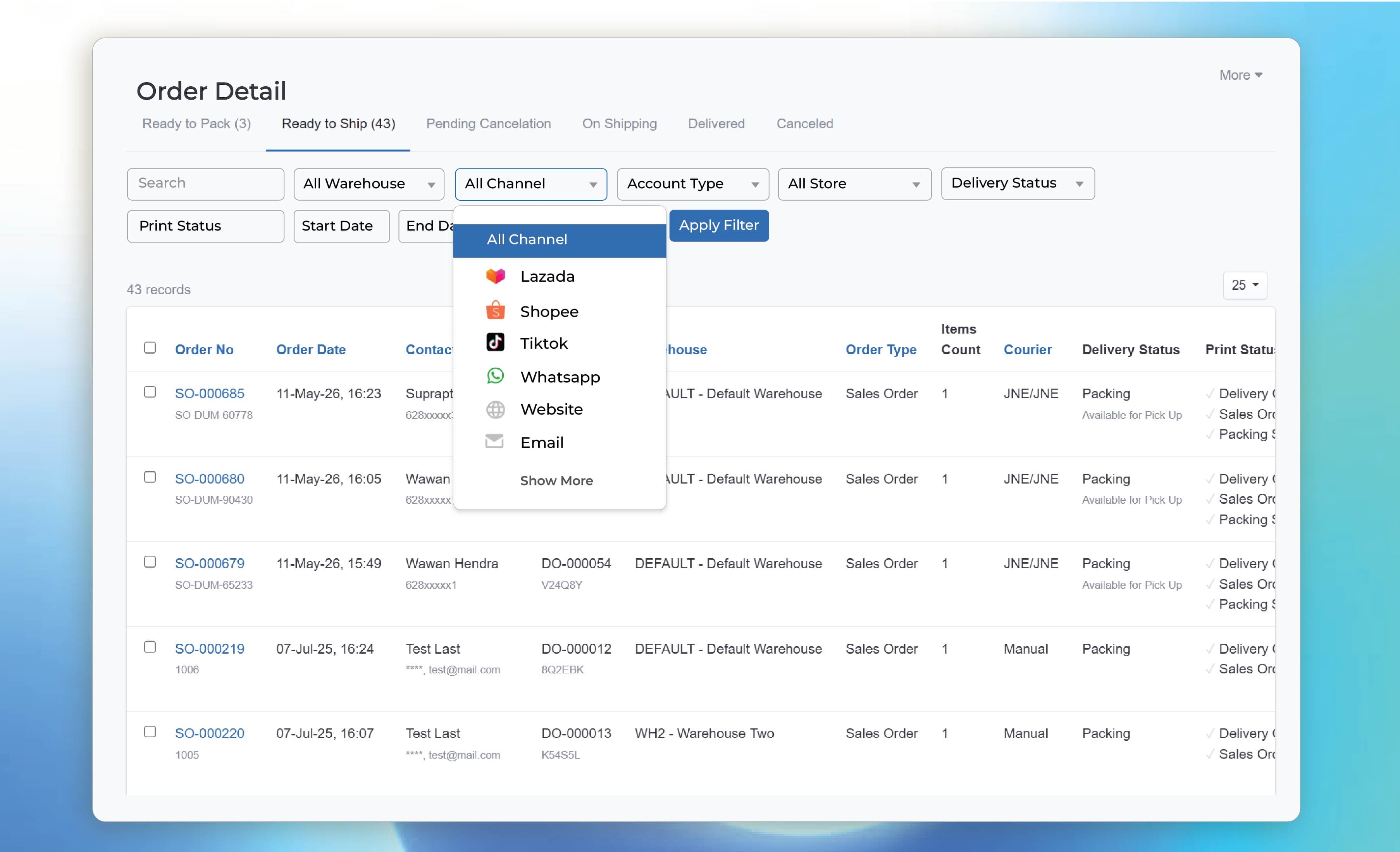Click the Tiktok logo icon
1400x852 pixels.
[x=496, y=343]
